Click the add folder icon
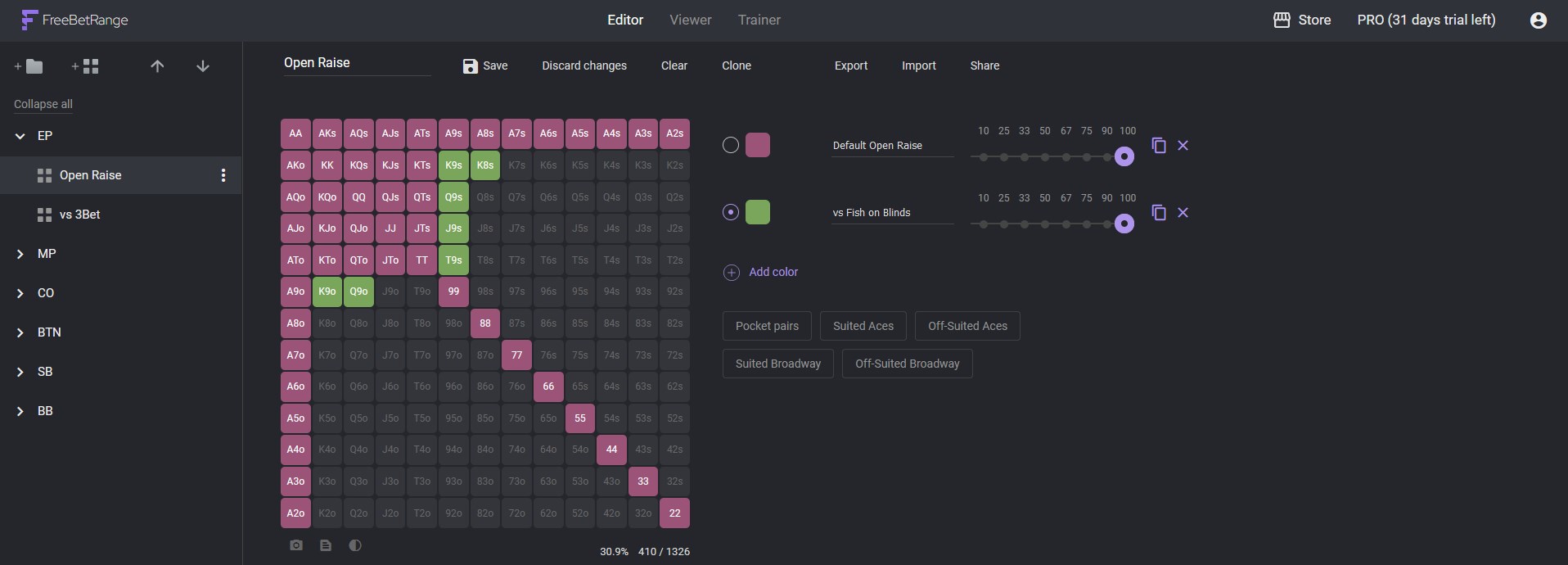The width and height of the screenshot is (1568, 565). tap(29, 66)
